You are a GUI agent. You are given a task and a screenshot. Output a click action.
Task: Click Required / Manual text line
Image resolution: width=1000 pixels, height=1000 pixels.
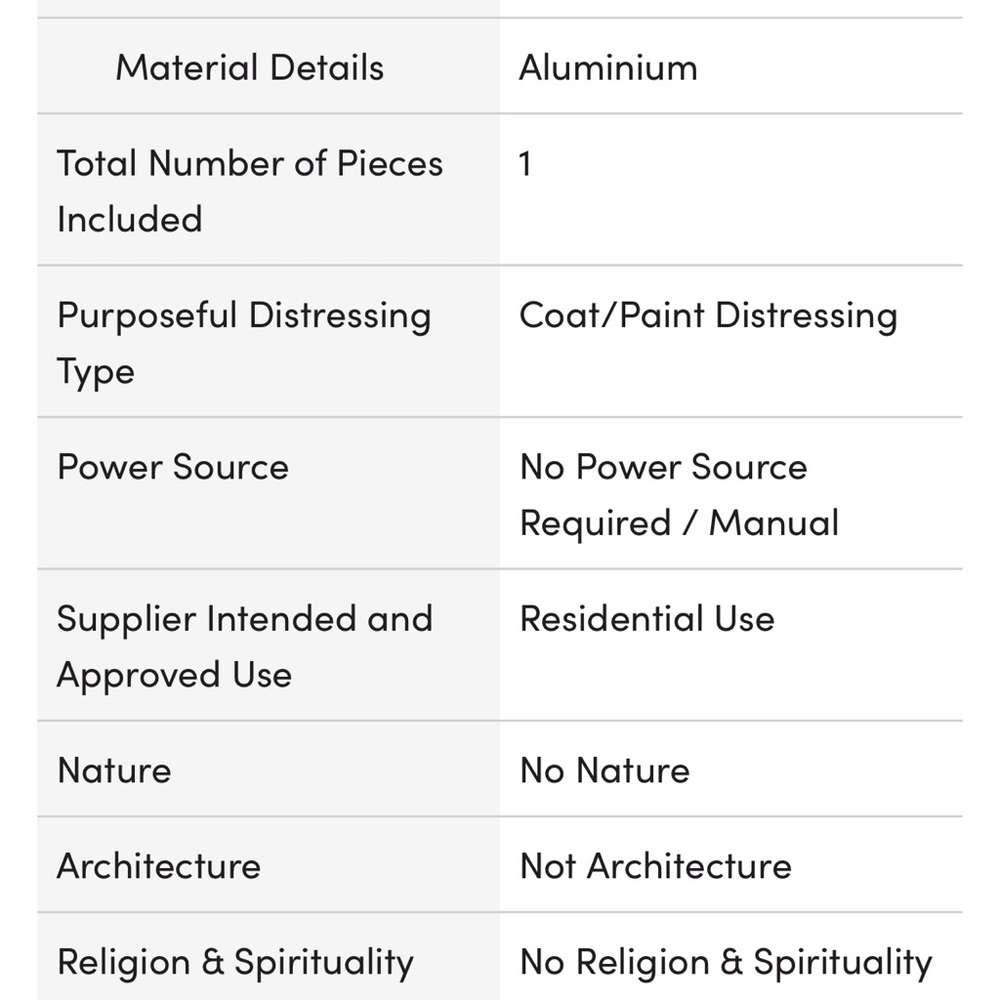coord(679,522)
